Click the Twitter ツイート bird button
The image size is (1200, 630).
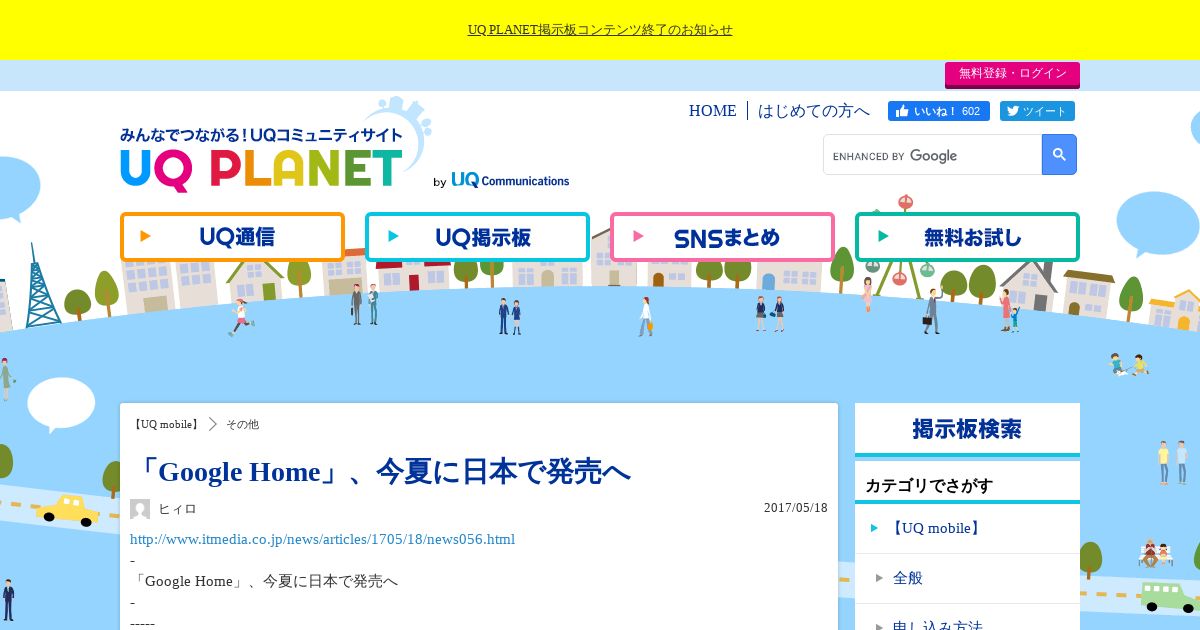(x=1037, y=111)
